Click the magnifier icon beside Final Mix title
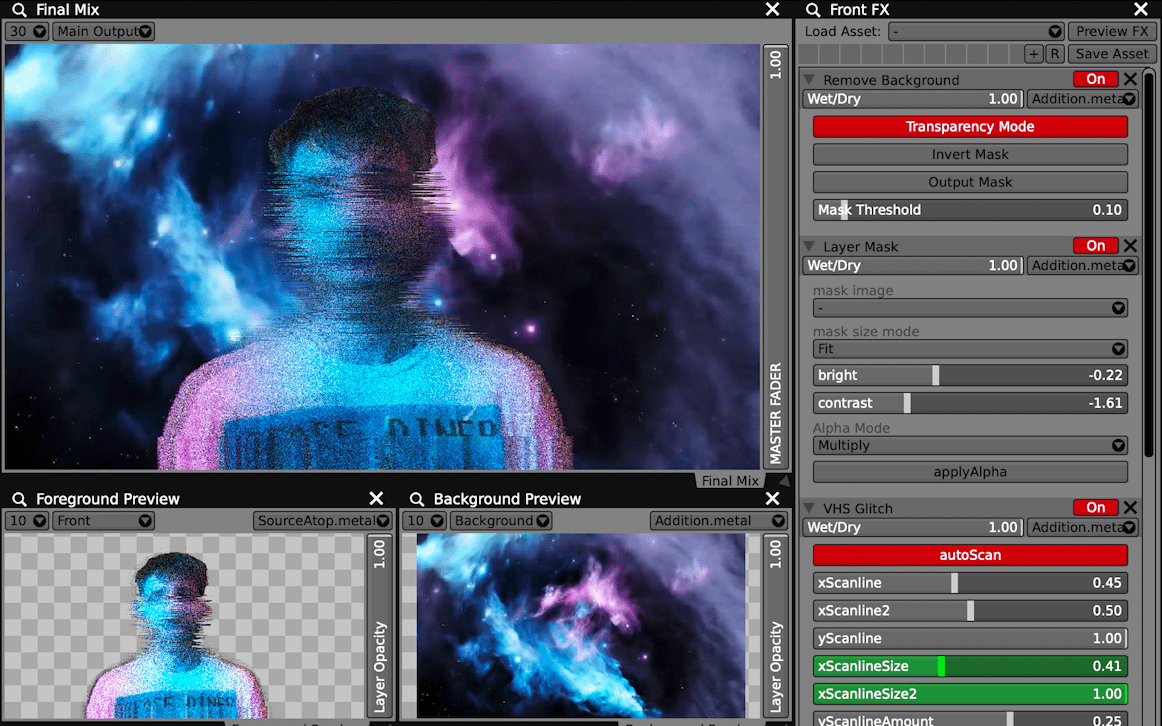 [x=19, y=10]
